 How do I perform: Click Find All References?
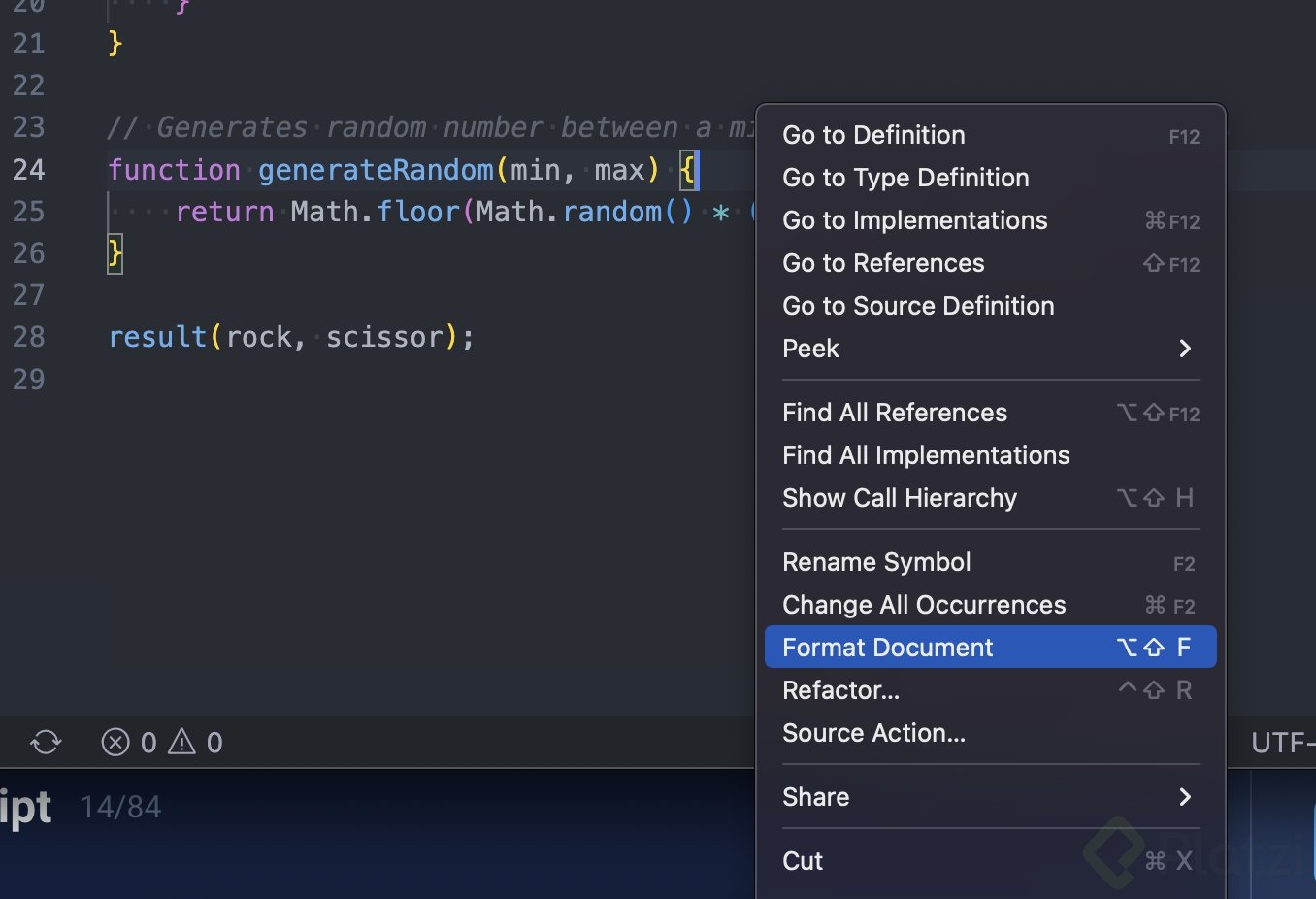click(895, 413)
